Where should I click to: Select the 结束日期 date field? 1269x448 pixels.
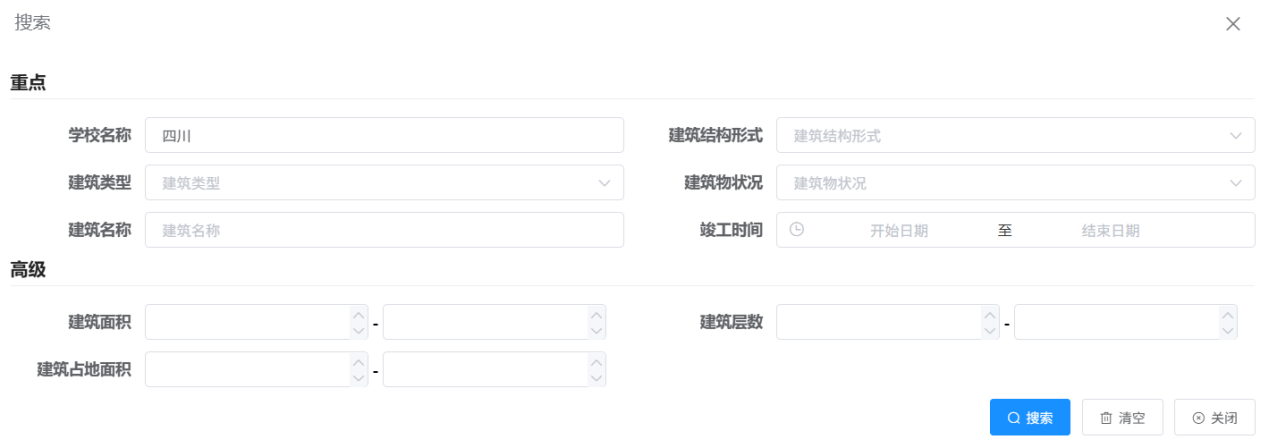tap(1110, 231)
